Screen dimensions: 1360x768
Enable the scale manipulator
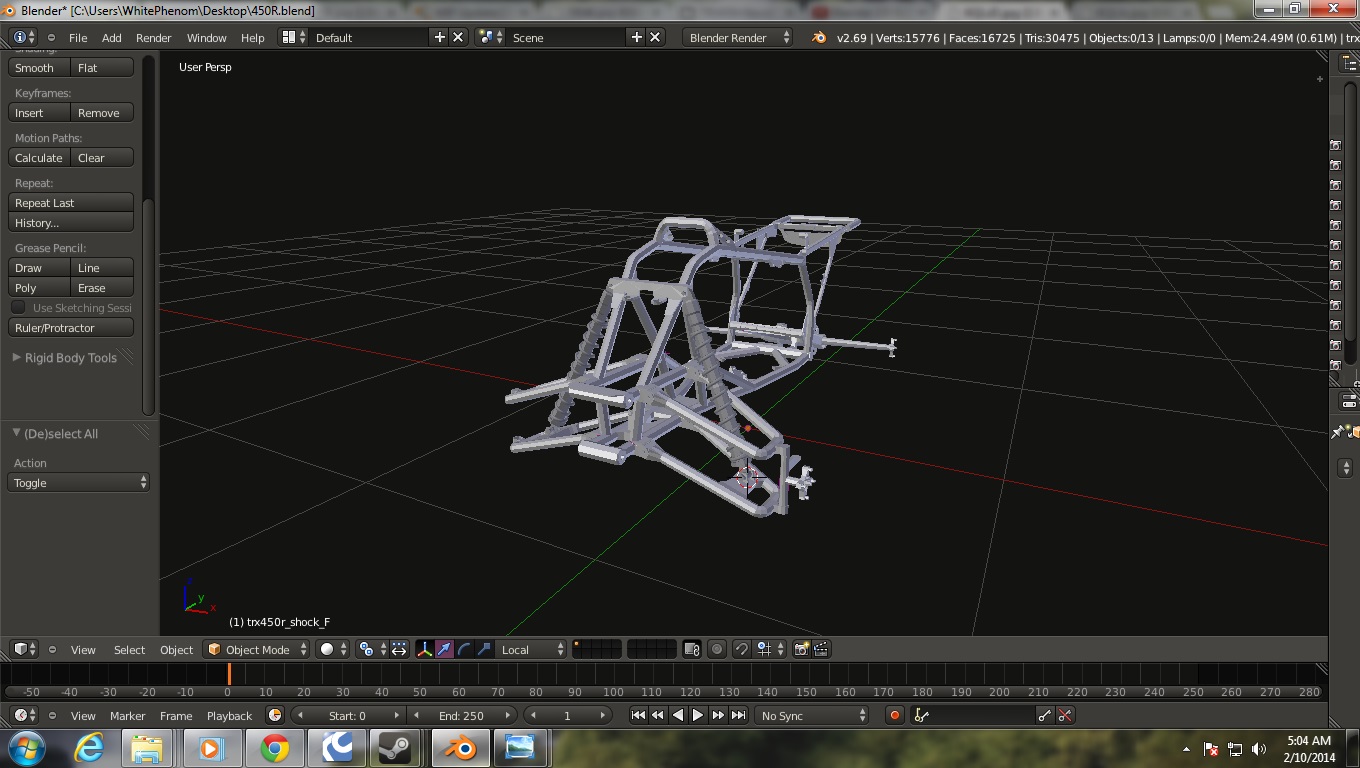[484, 649]
